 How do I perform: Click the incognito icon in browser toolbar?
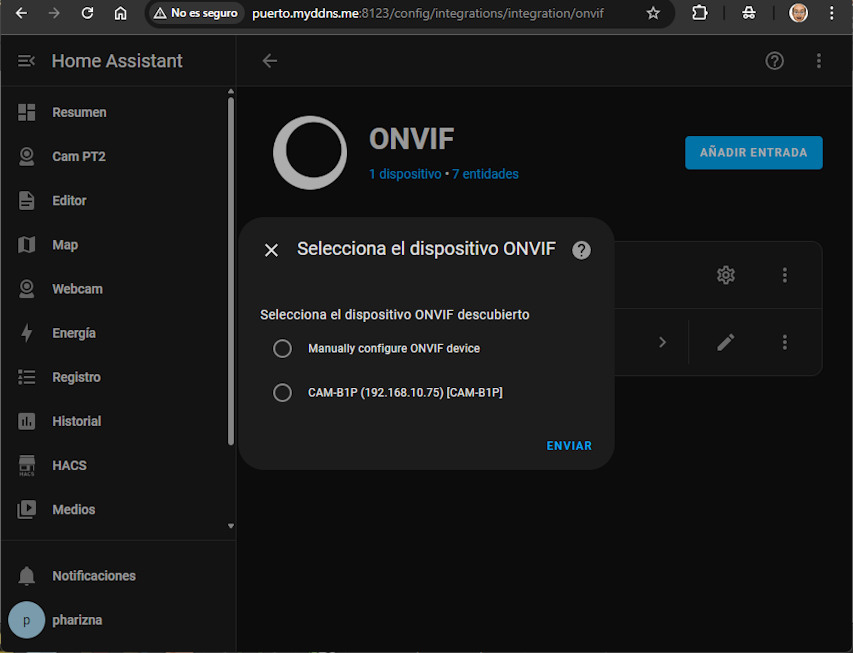[x=749, y=13]
